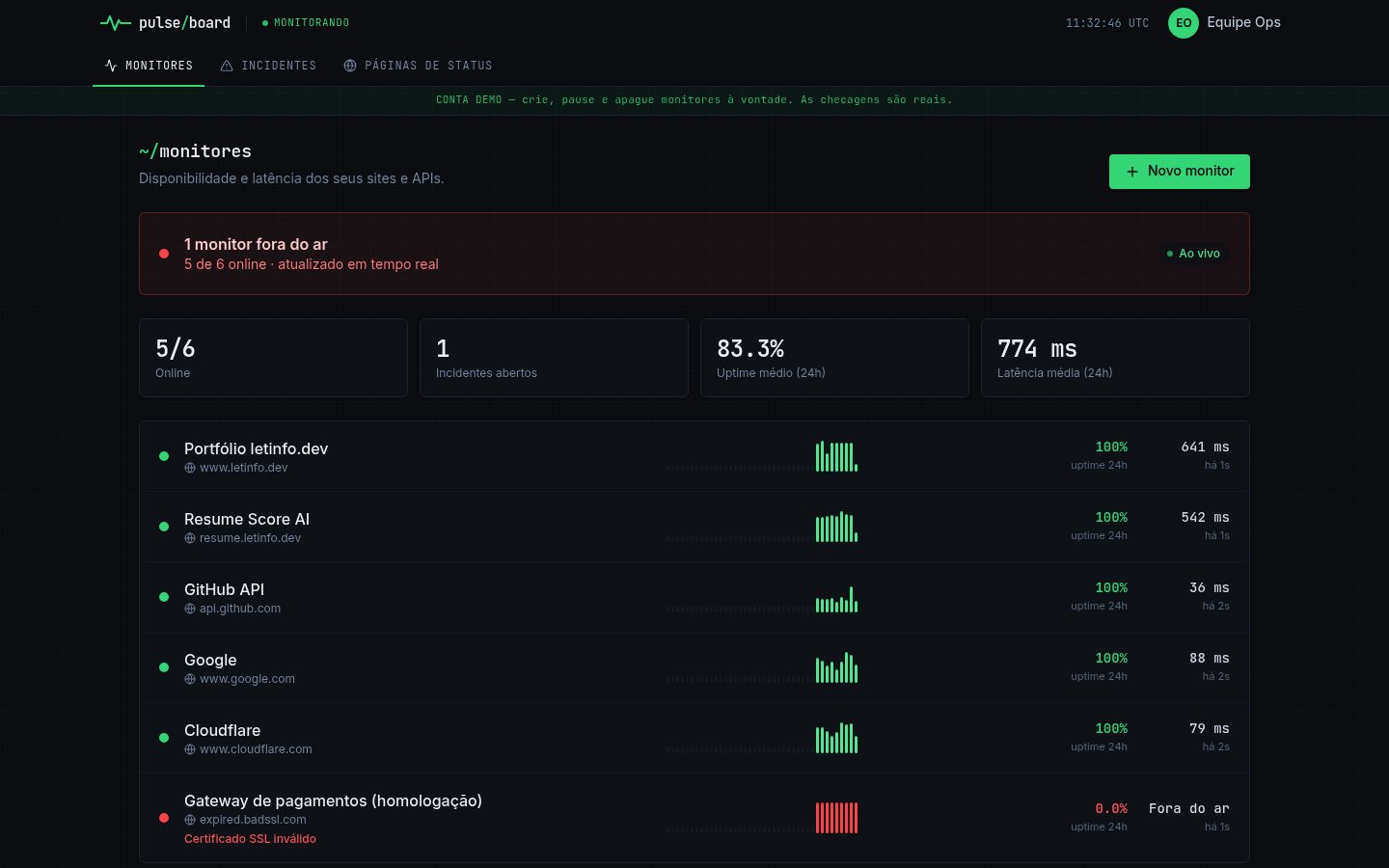Click the Incidentes abertos stat card
Screen dimensions: 1389x868
(x=554, y=358)
